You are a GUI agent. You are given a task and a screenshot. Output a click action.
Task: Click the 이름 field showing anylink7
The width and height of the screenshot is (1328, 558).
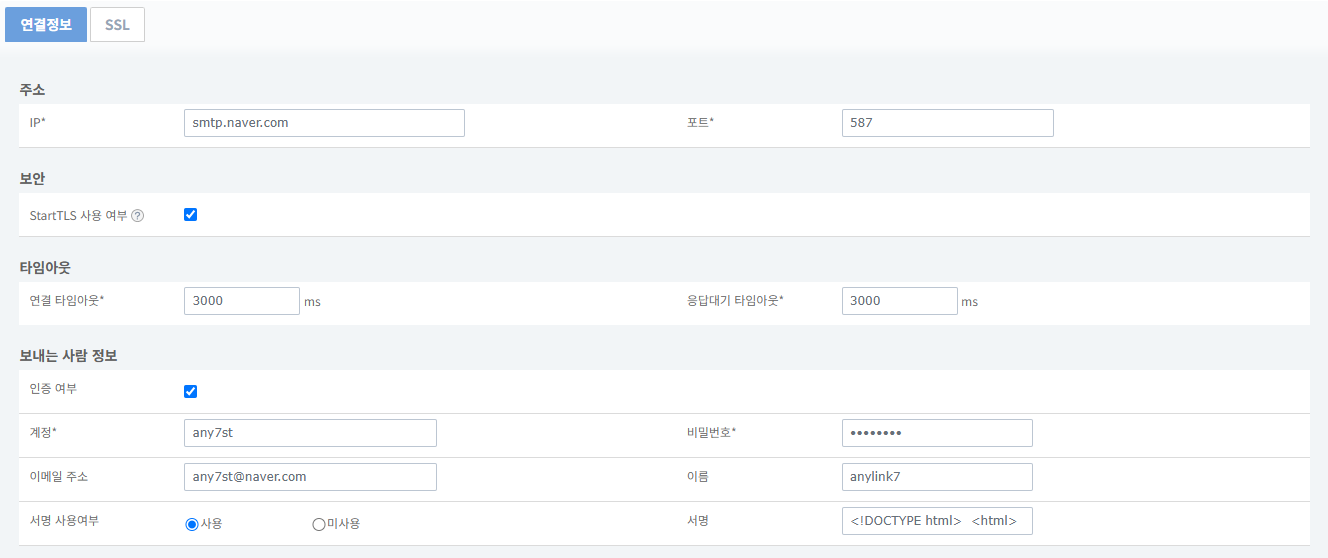(x=937, y=477)
